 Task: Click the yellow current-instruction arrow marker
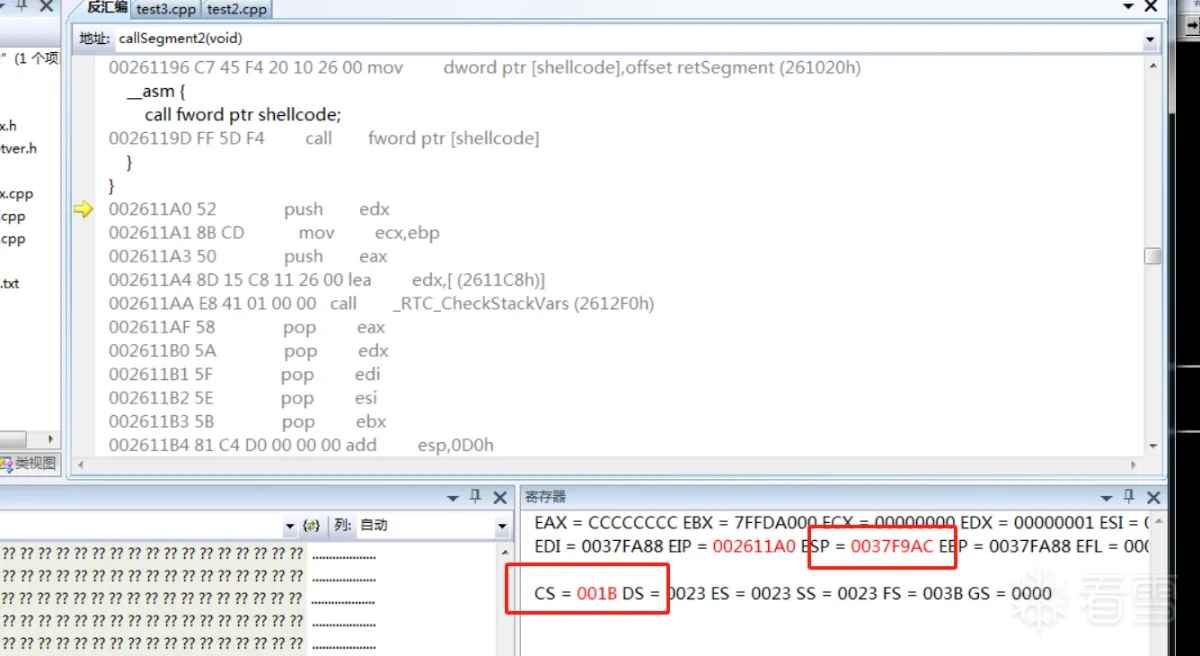click(84, 209)
